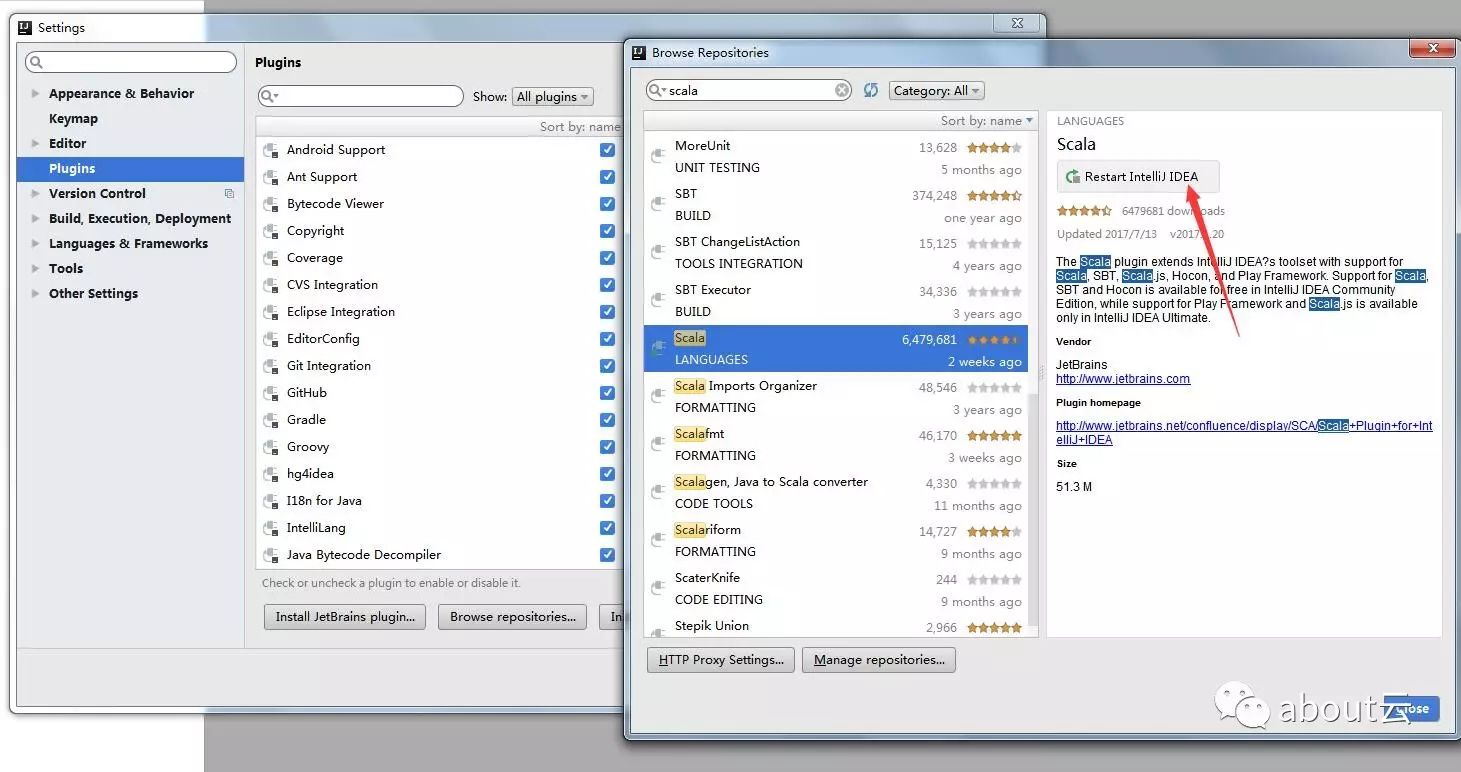The height and width of the screenshot is (772, 1461).
Task: Toggle the Bytecode Viewer checkbox
Action: [607, 204]
